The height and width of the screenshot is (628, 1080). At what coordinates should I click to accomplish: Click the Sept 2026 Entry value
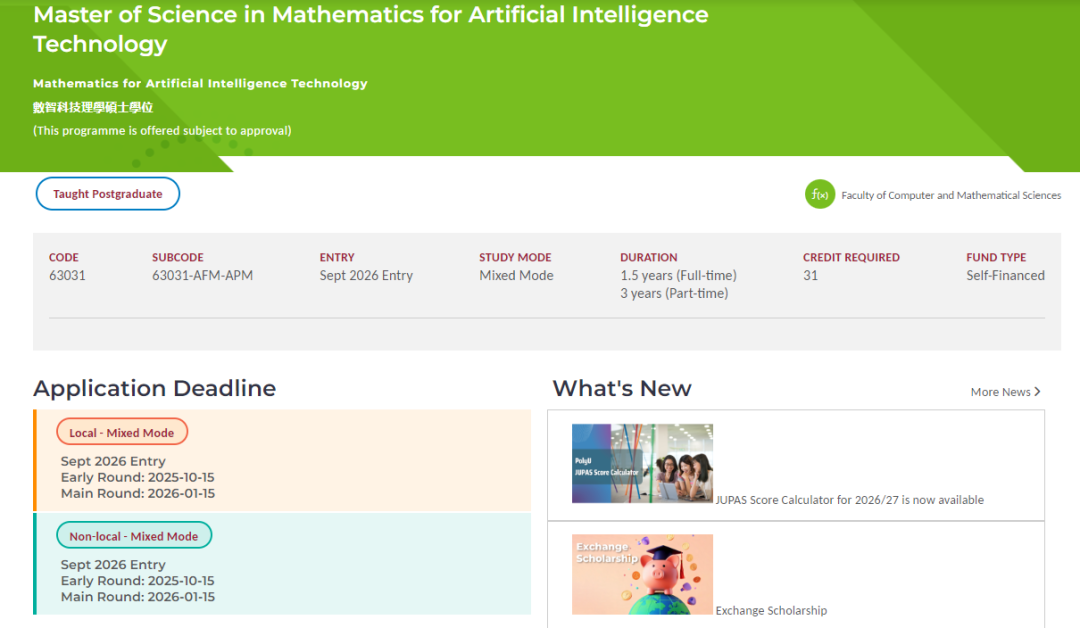pos(366,276)
